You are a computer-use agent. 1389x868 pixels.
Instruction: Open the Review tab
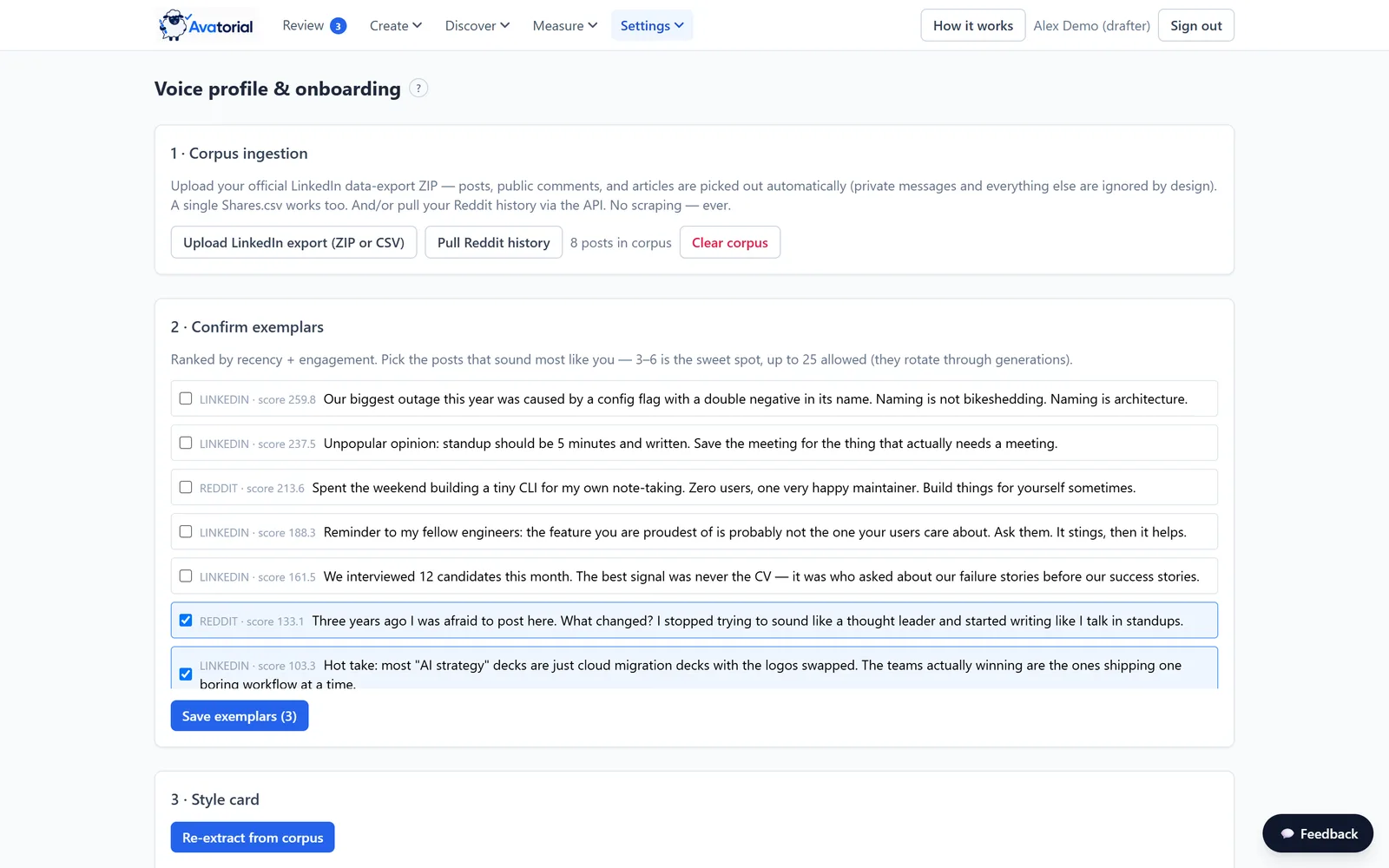(313, 25)
